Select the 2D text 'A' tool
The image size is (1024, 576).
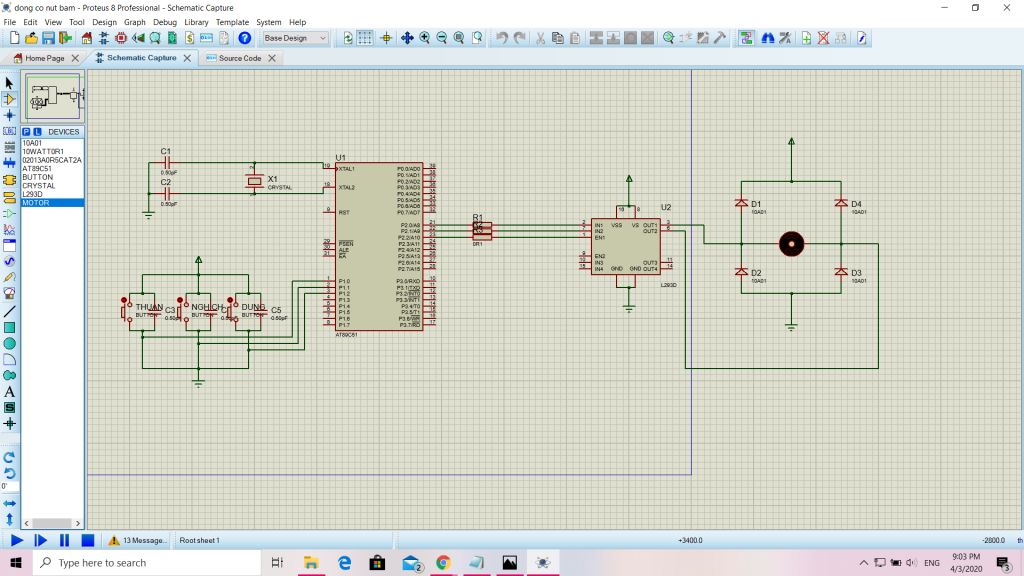[9, 391]
